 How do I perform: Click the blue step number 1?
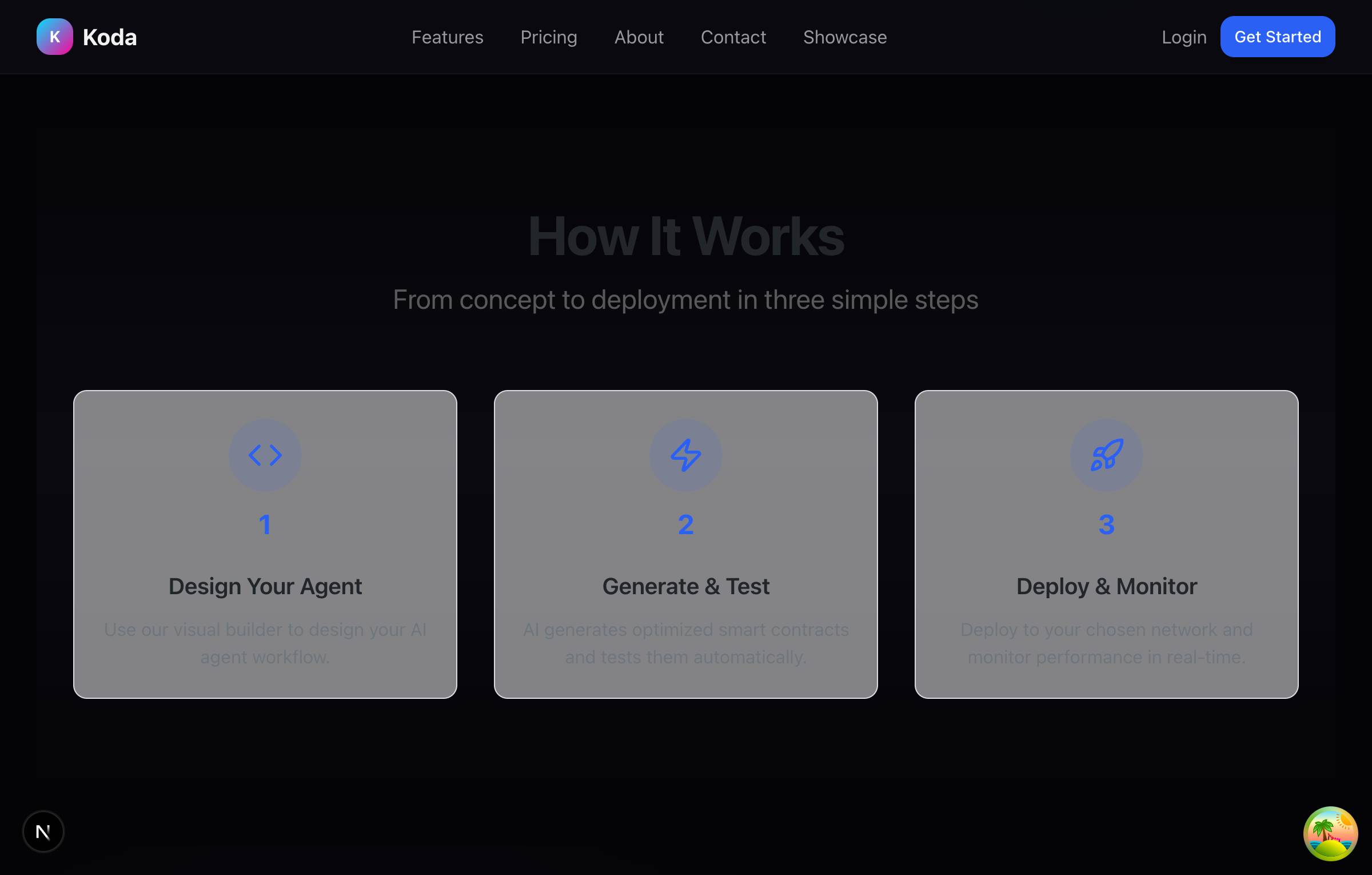tap(265, 524)
